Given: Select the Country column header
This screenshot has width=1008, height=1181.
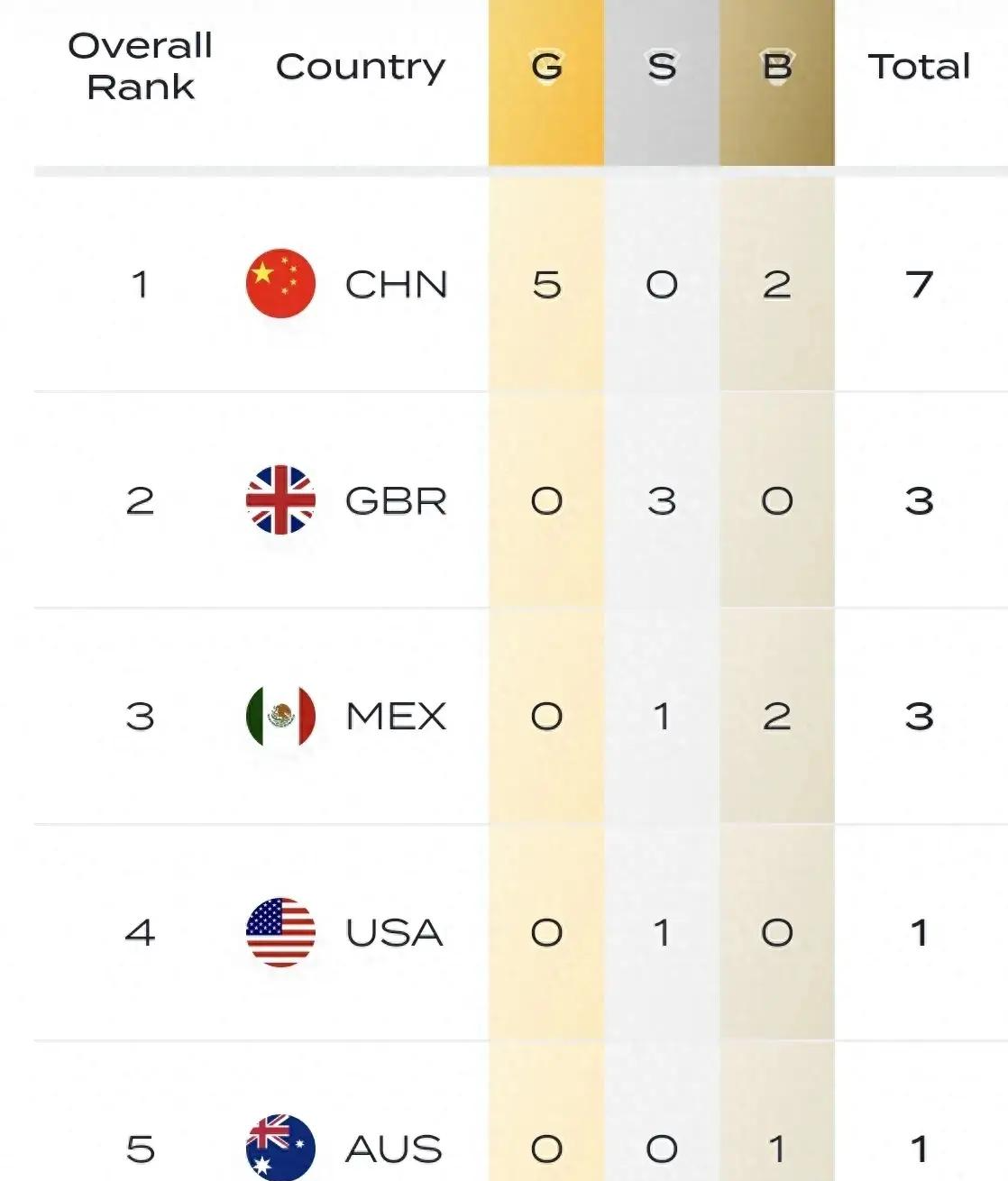Looking at the screenshot, I should [360, 67].
